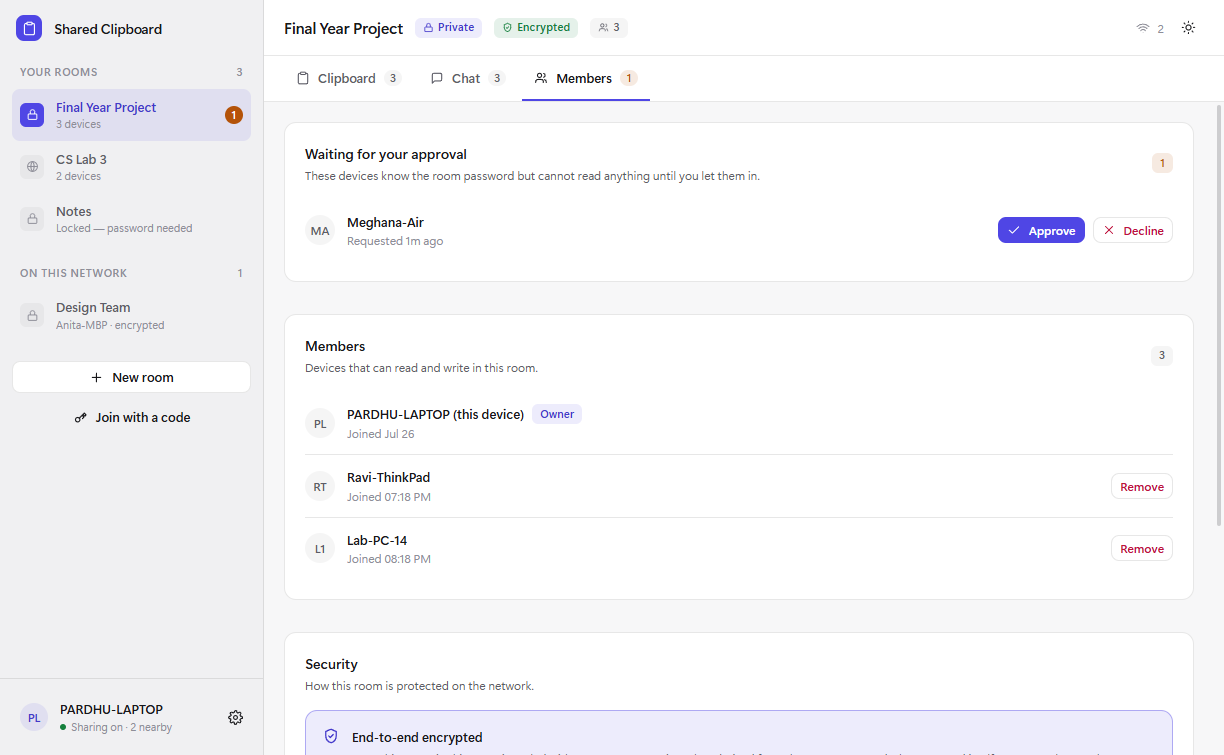
Task: Switch to the Chat tab
Action: [467, 78]
